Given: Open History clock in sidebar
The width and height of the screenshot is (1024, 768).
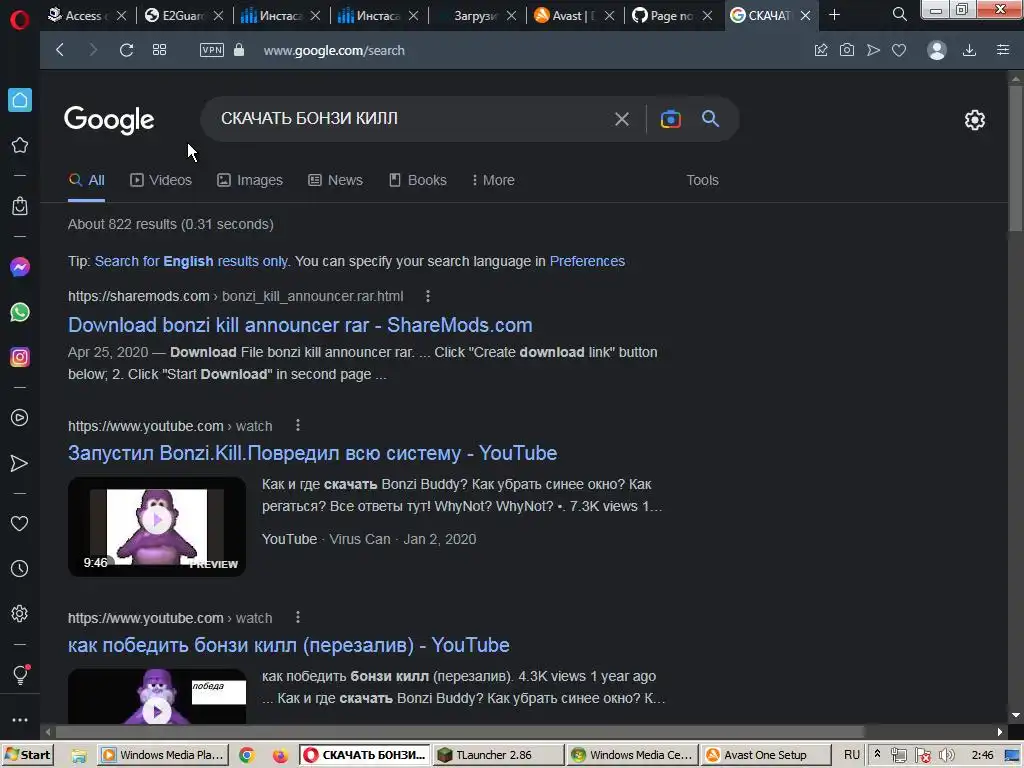Looking at the screenshot, I should tap(20, 568).
